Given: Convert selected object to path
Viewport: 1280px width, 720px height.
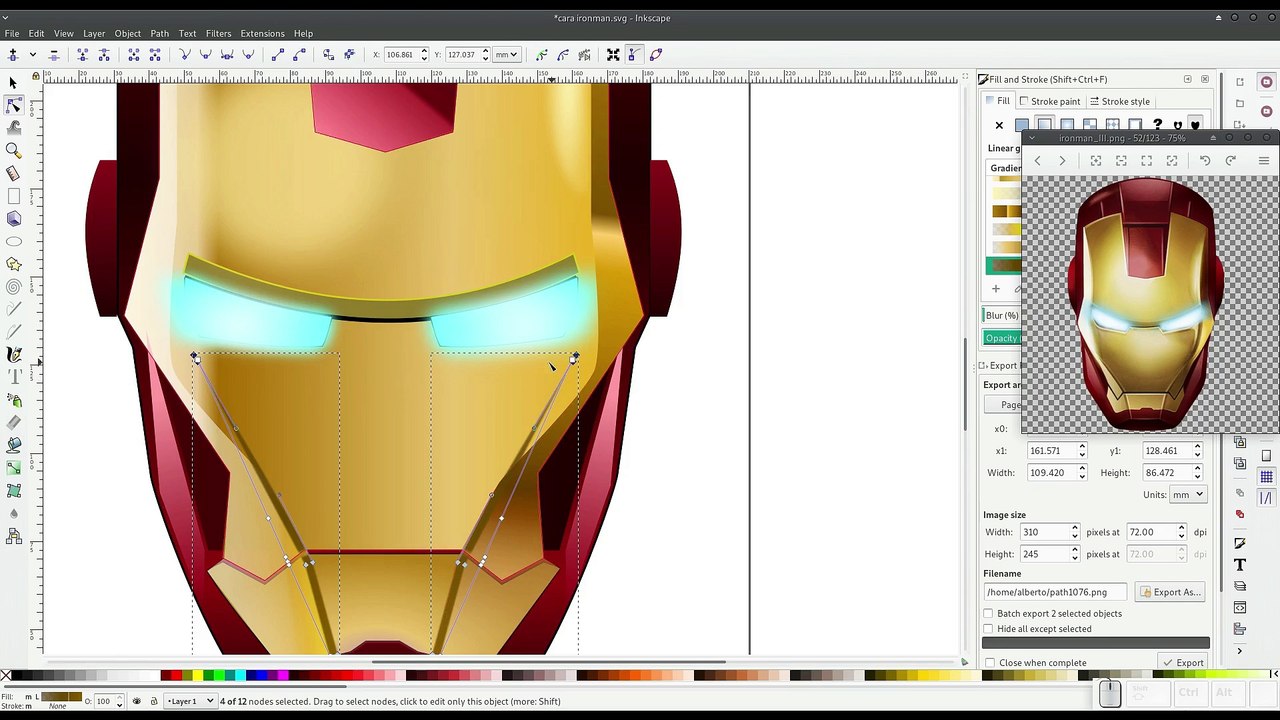Looking at the screenshot, I should click(x=328, y=54).
